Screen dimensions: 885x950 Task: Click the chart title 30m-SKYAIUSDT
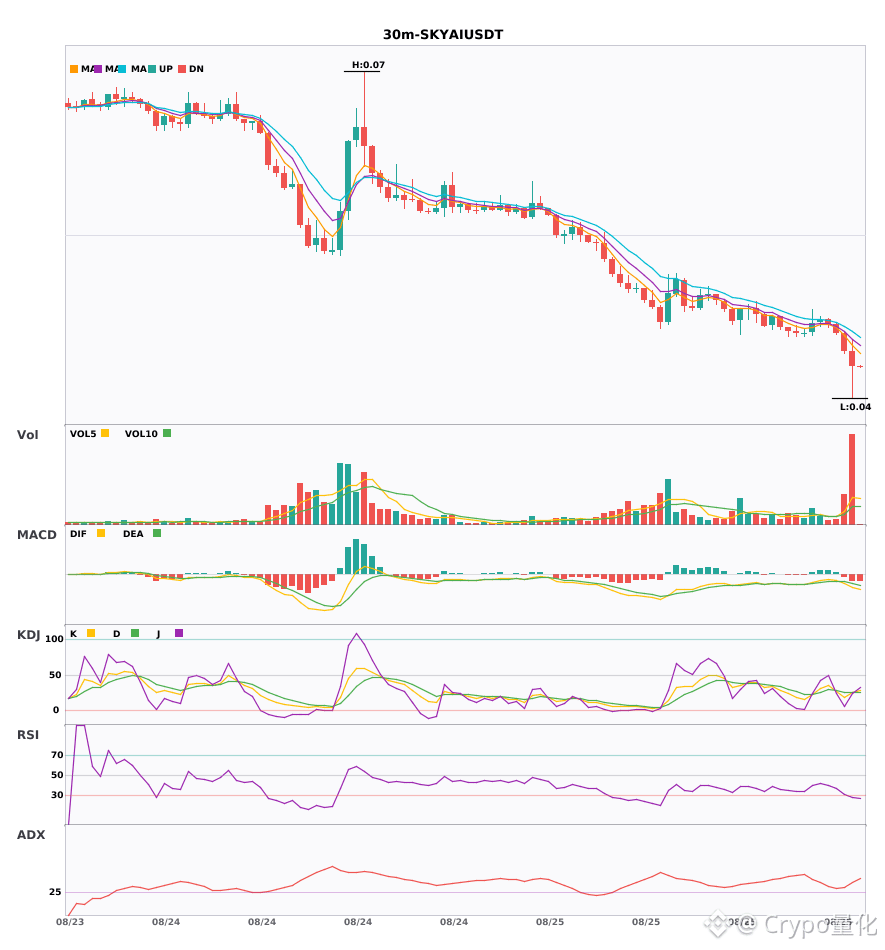click(443, 35)
